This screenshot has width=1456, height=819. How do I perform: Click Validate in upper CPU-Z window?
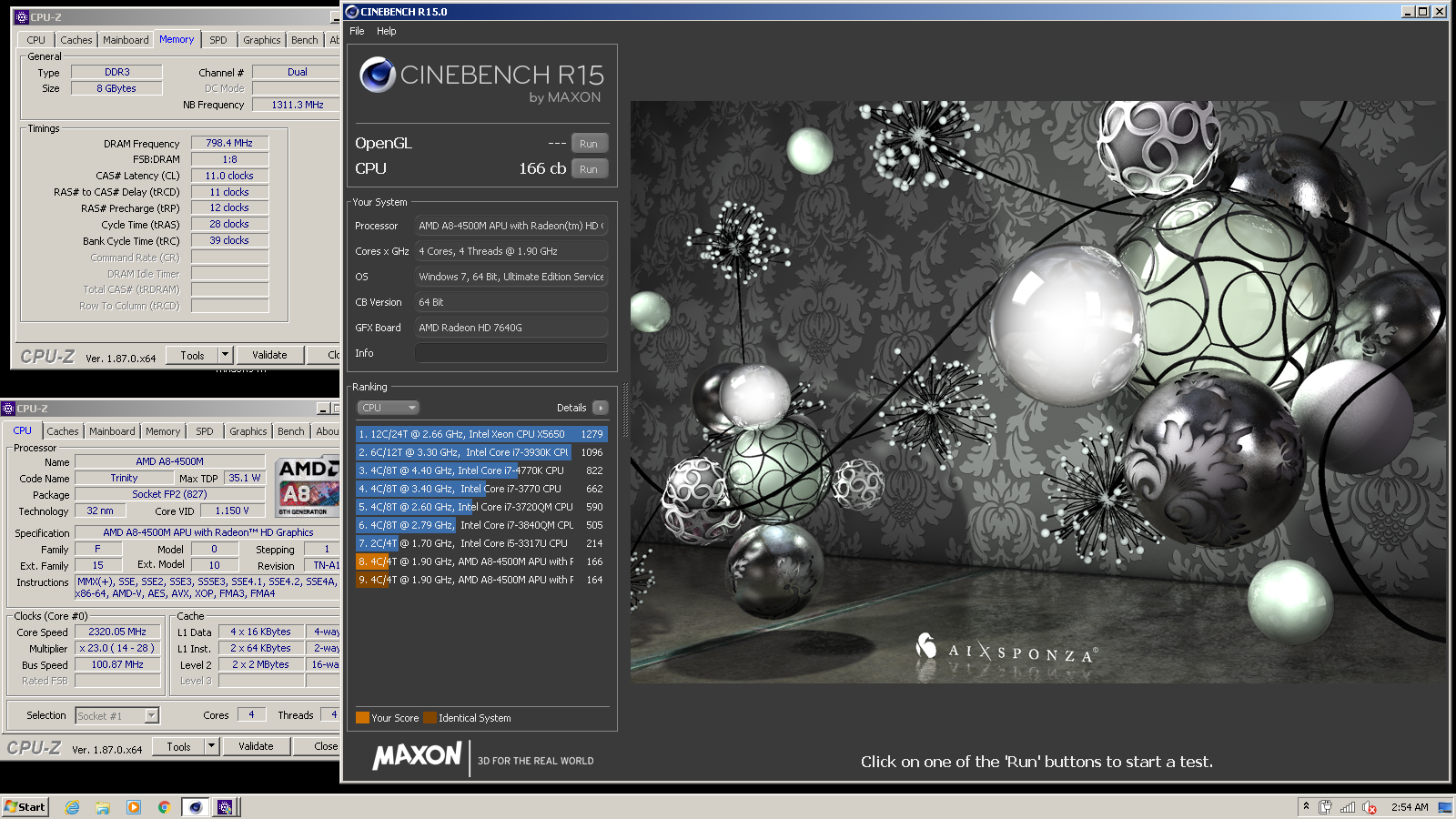click(x=269, y=355)
